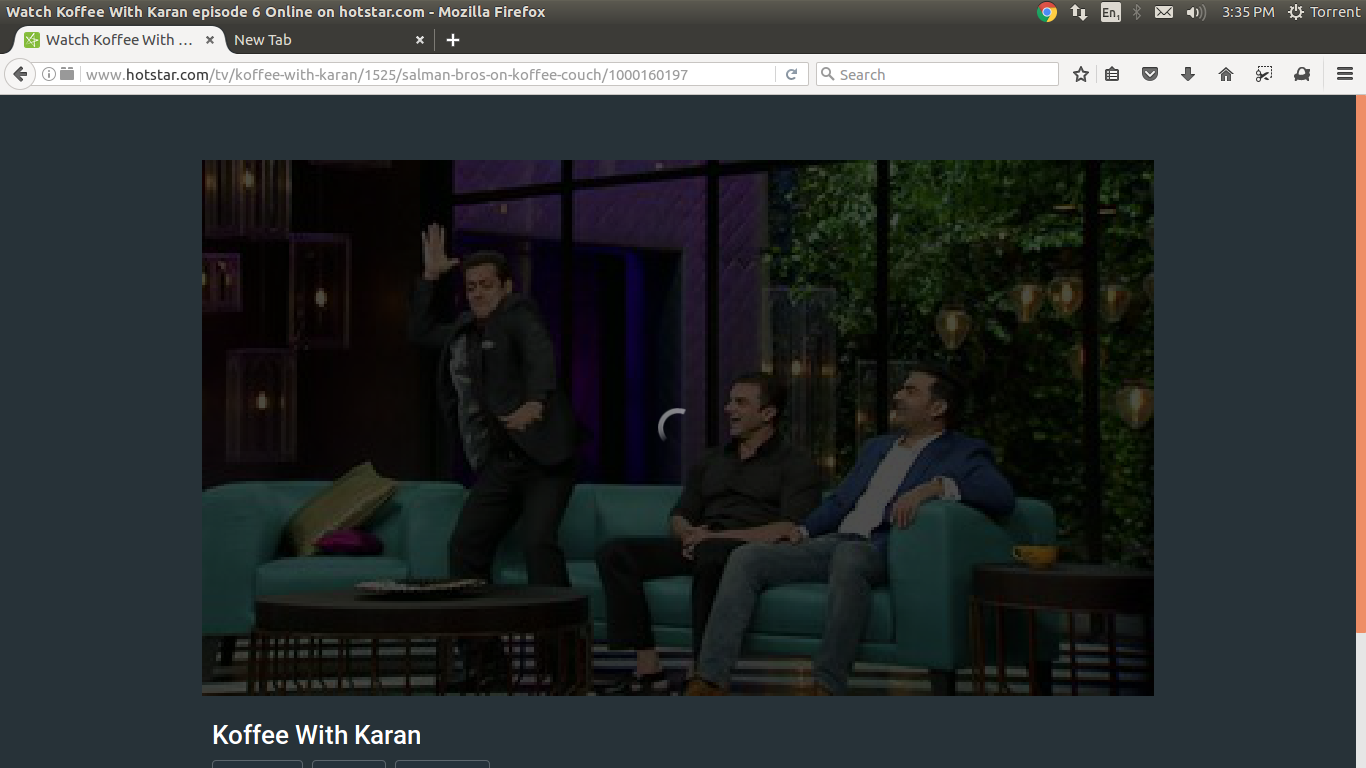
Task: Open the 3:35 PM clock menu
Action: (1248, 12)
